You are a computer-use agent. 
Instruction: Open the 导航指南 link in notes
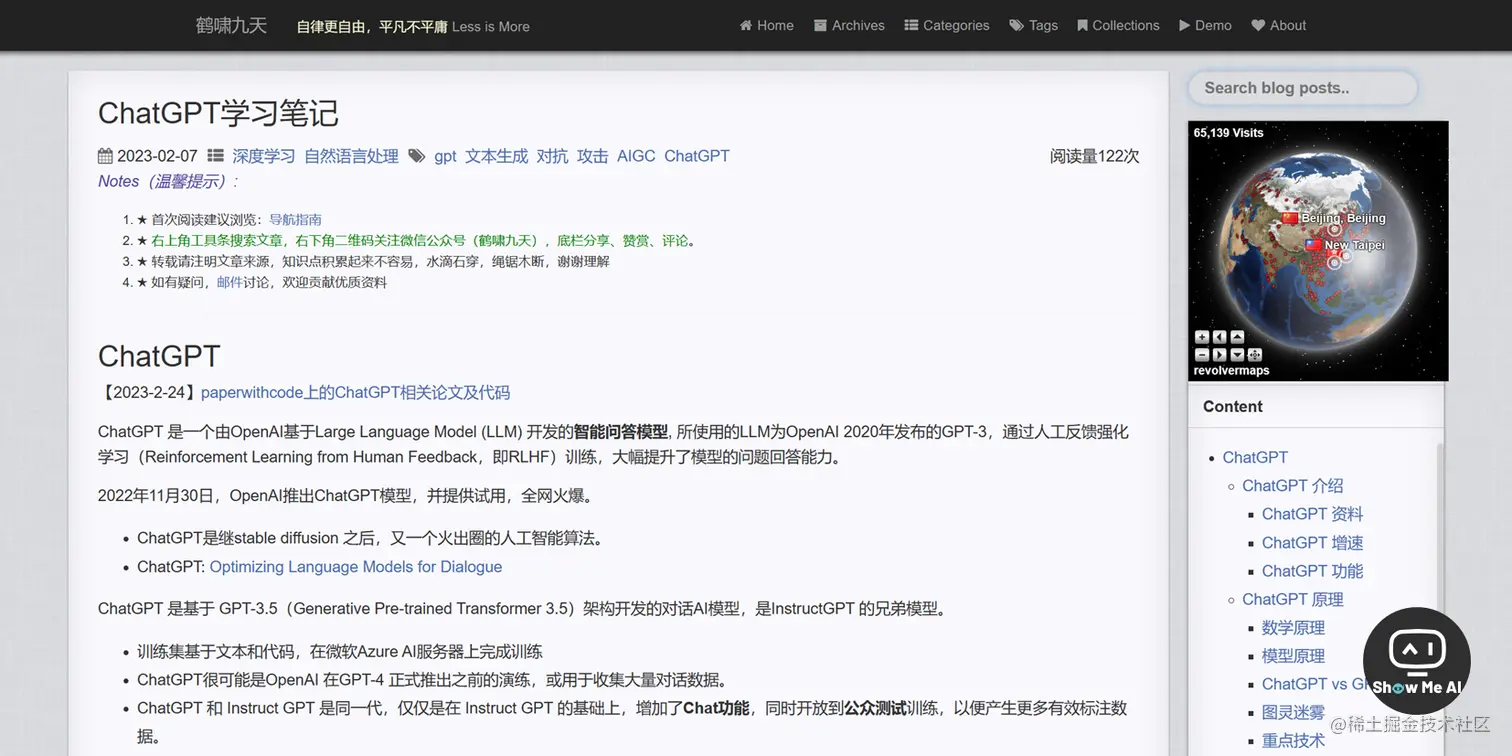[295, 219]
